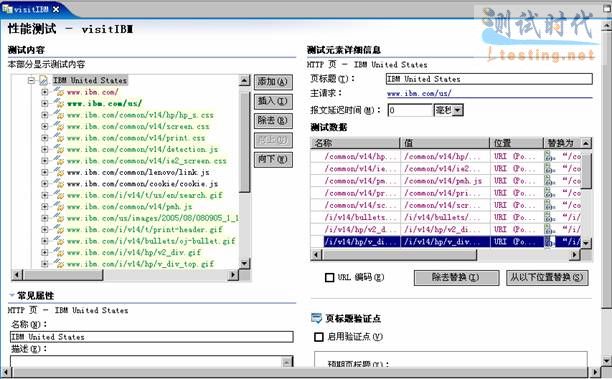Expand the www.ibm.com/ request node
Image resolution: width=612 pixels, height=379 pixels.
[44, 92]
